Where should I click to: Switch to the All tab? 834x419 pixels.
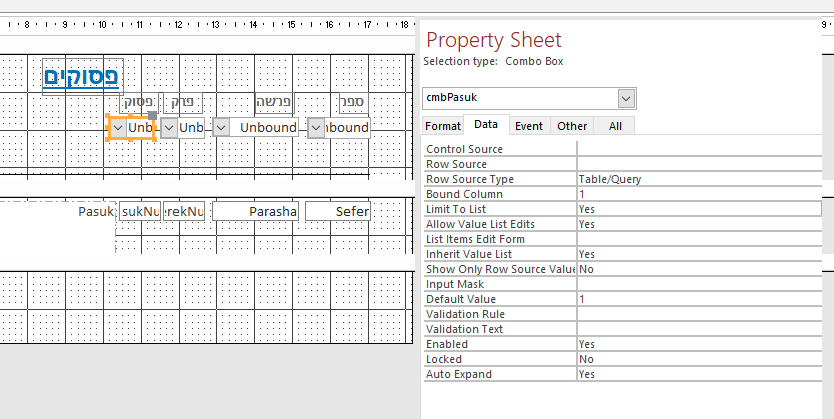[x=615, y=126]
